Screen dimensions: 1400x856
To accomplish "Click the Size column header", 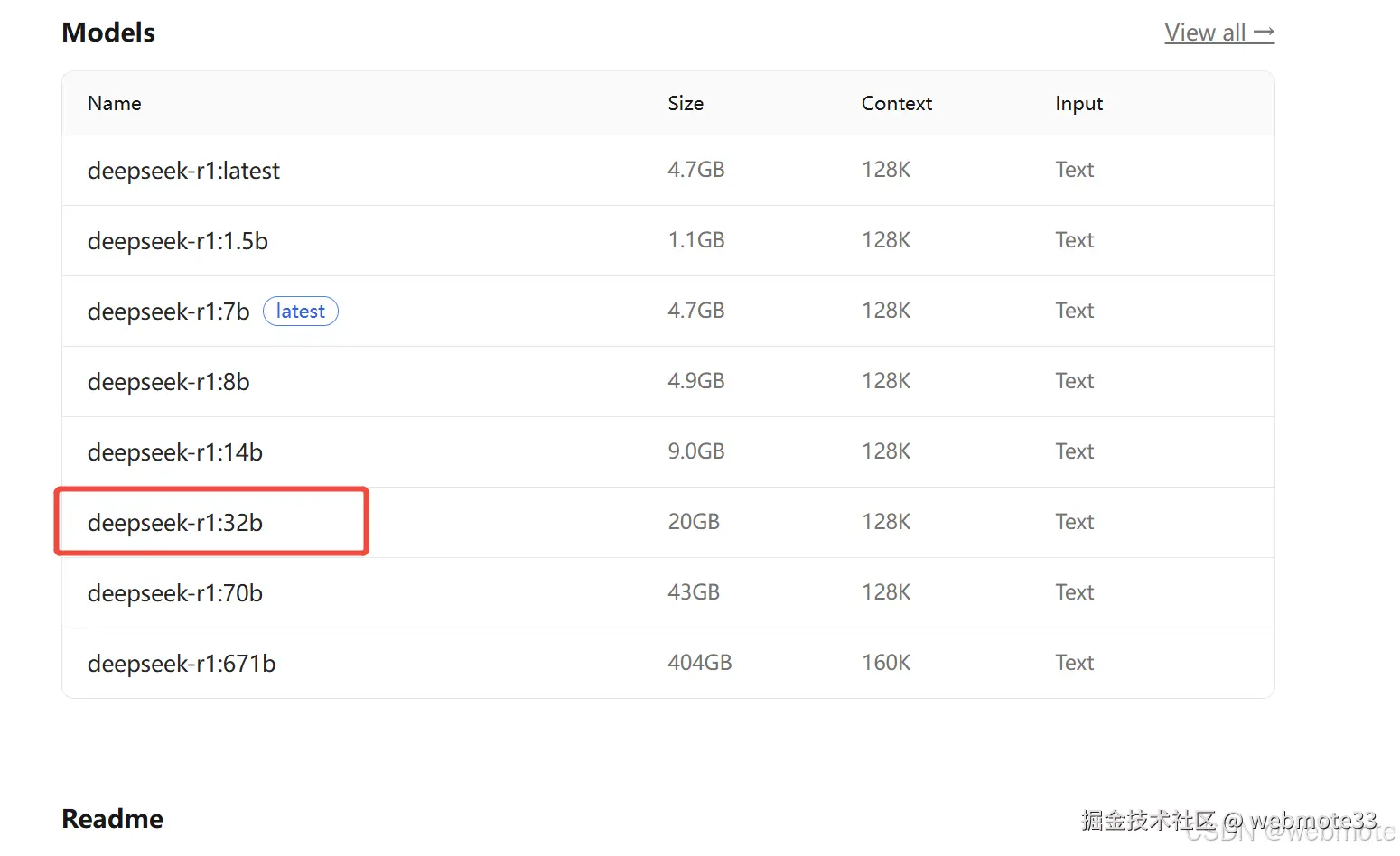I will [x=685, y=104].
